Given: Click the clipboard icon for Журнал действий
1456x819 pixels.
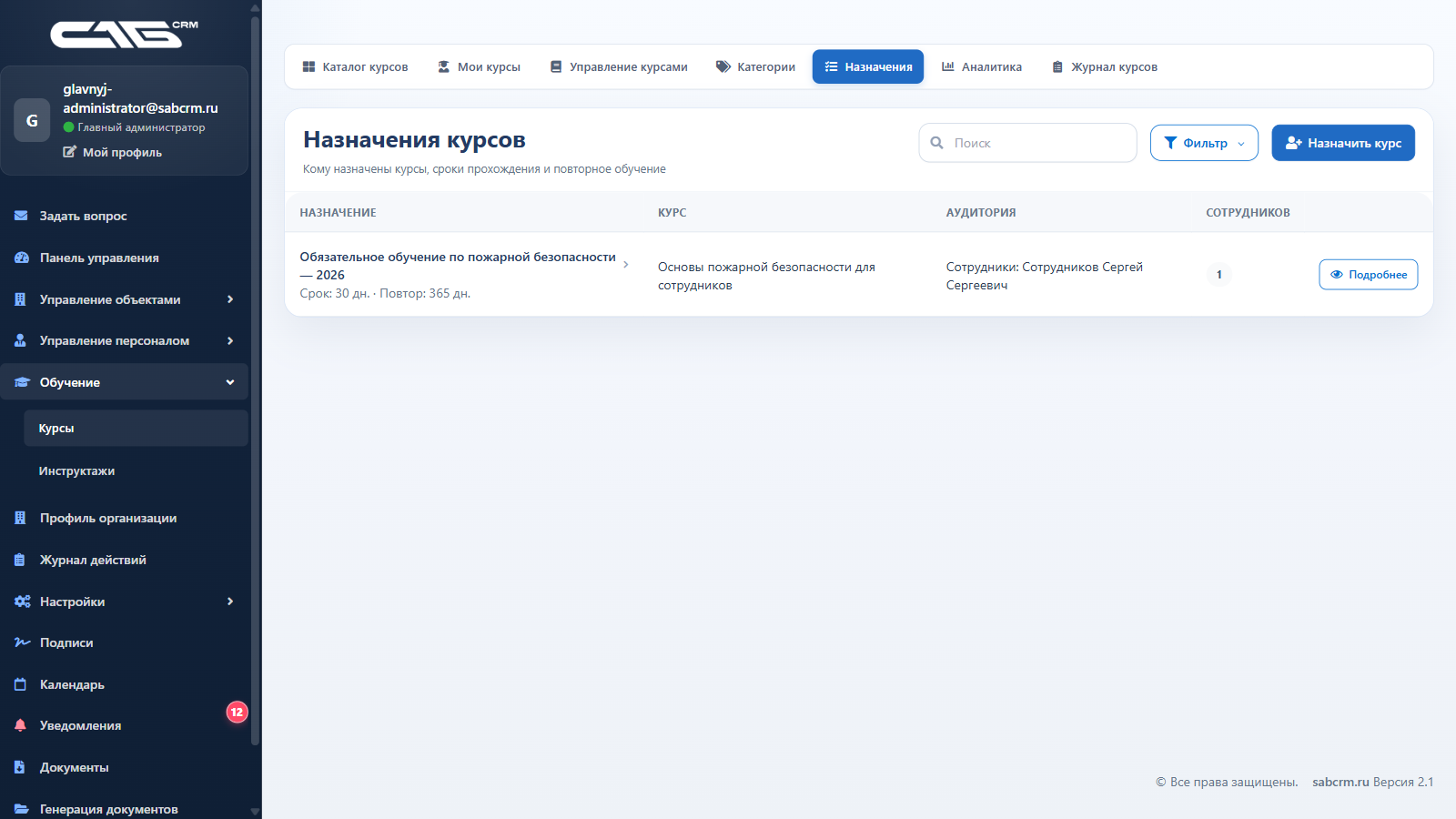Looking at the screenshot, I should point(20,560).
